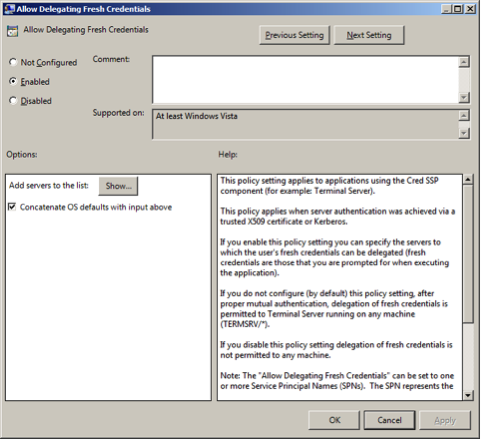Select the Disabled radio button
Viewport: 481px width, 440px height.
(13, 100)
